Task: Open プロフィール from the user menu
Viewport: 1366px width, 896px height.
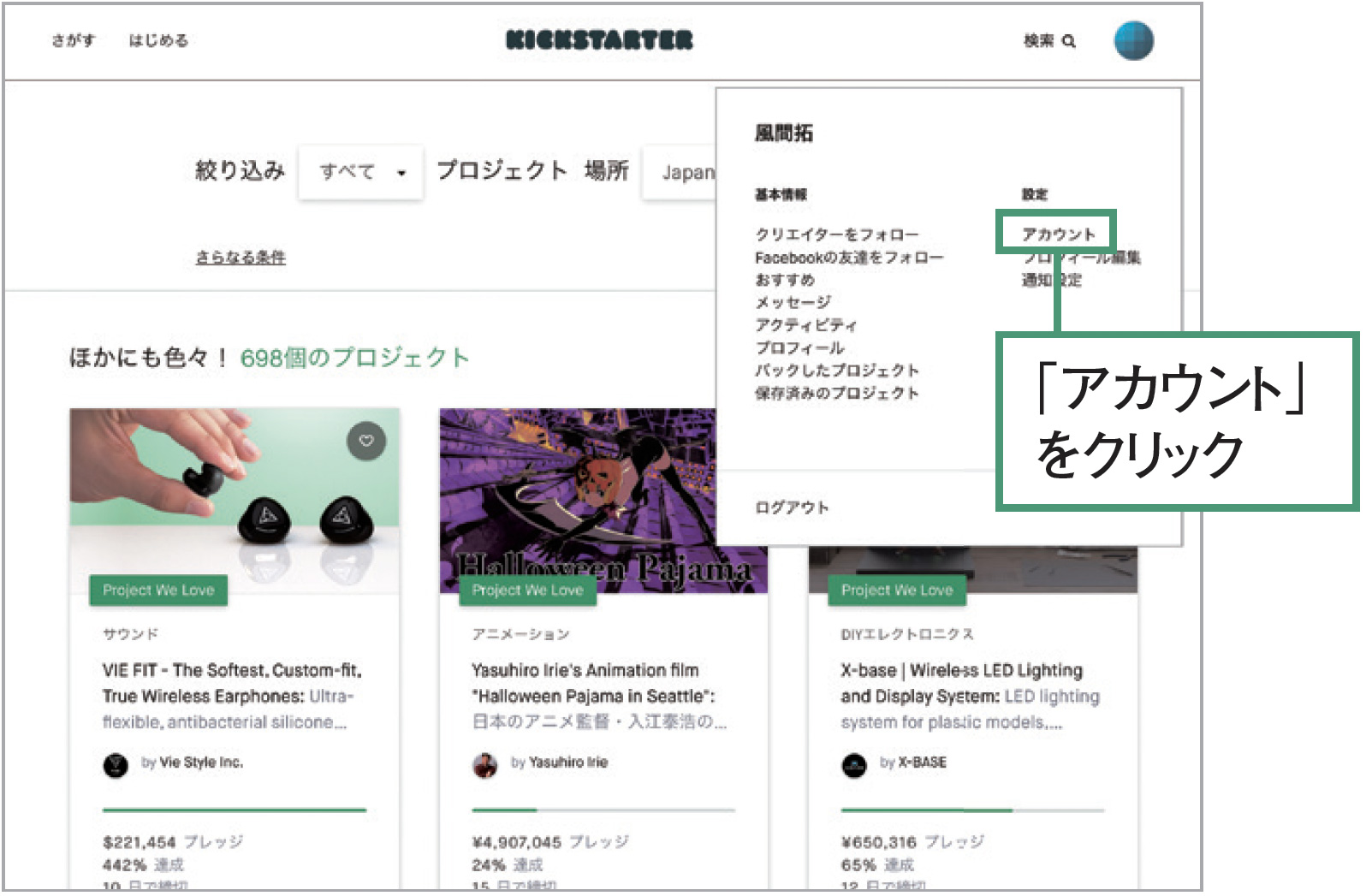Action: point(800,347)
